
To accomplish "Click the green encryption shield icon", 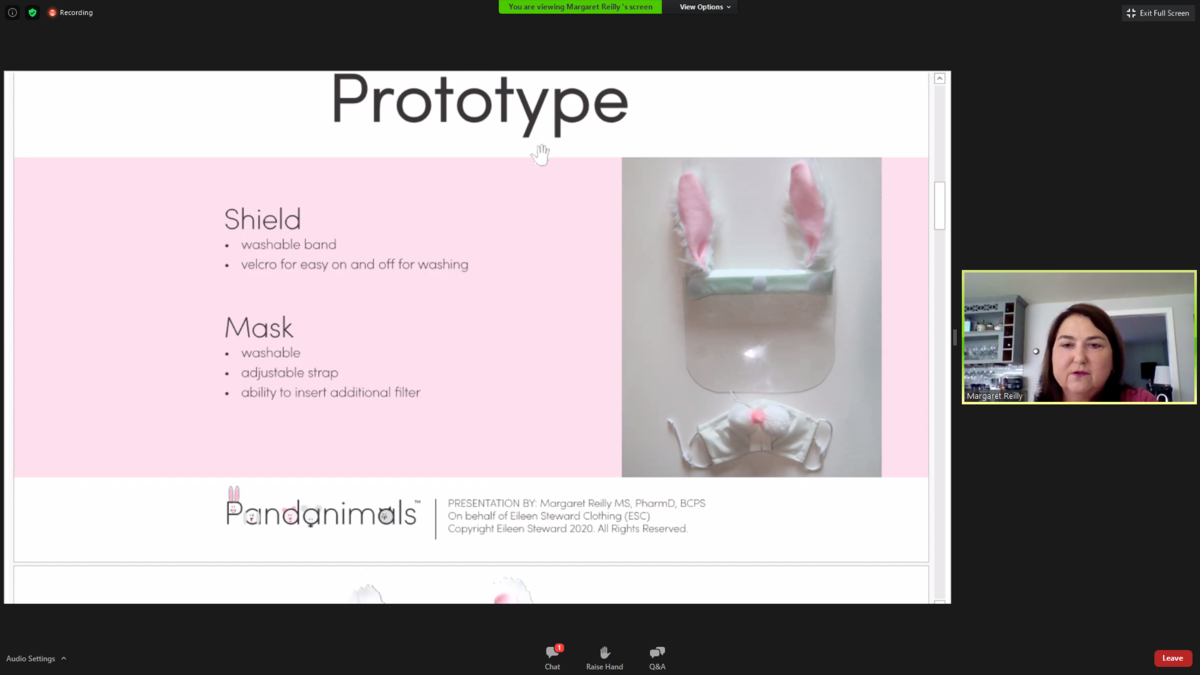I will click(32, 13).
